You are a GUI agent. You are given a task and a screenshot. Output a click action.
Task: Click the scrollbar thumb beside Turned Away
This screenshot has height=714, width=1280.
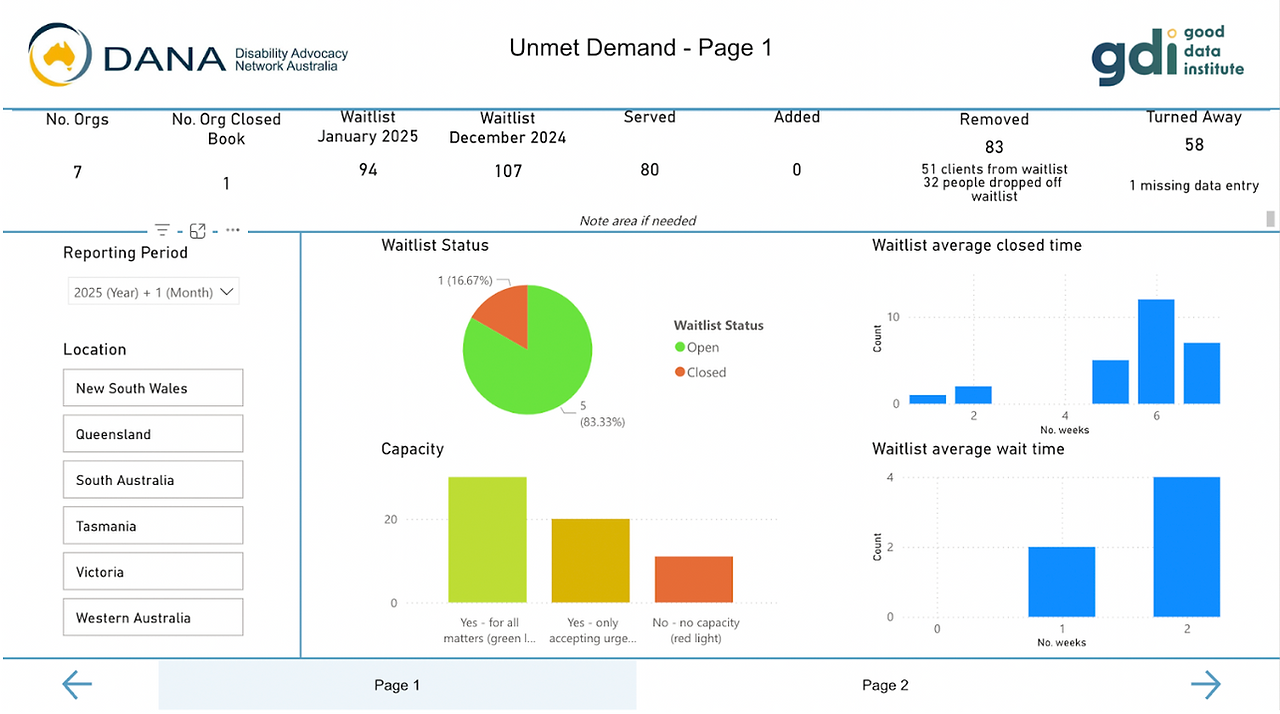(x=1271, y=219)
